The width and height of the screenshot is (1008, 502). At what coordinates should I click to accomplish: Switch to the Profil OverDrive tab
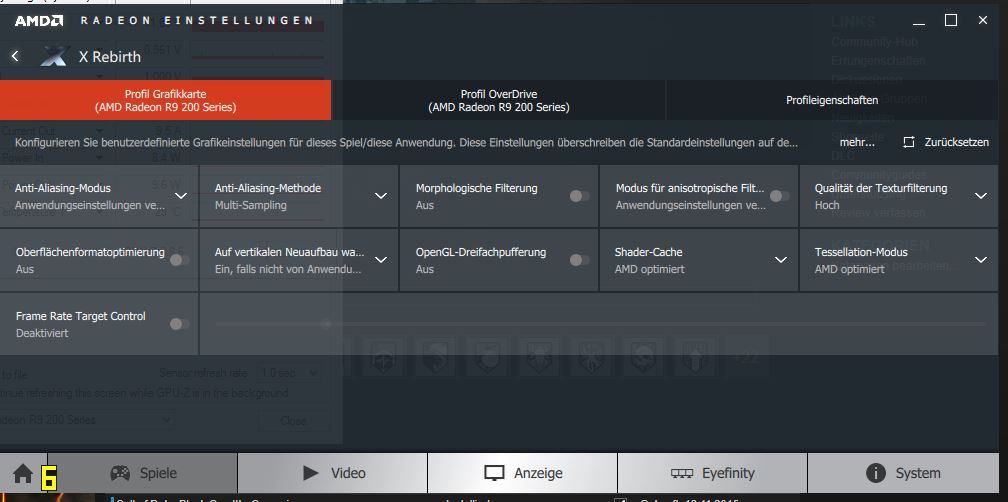(x=498, y=100)
